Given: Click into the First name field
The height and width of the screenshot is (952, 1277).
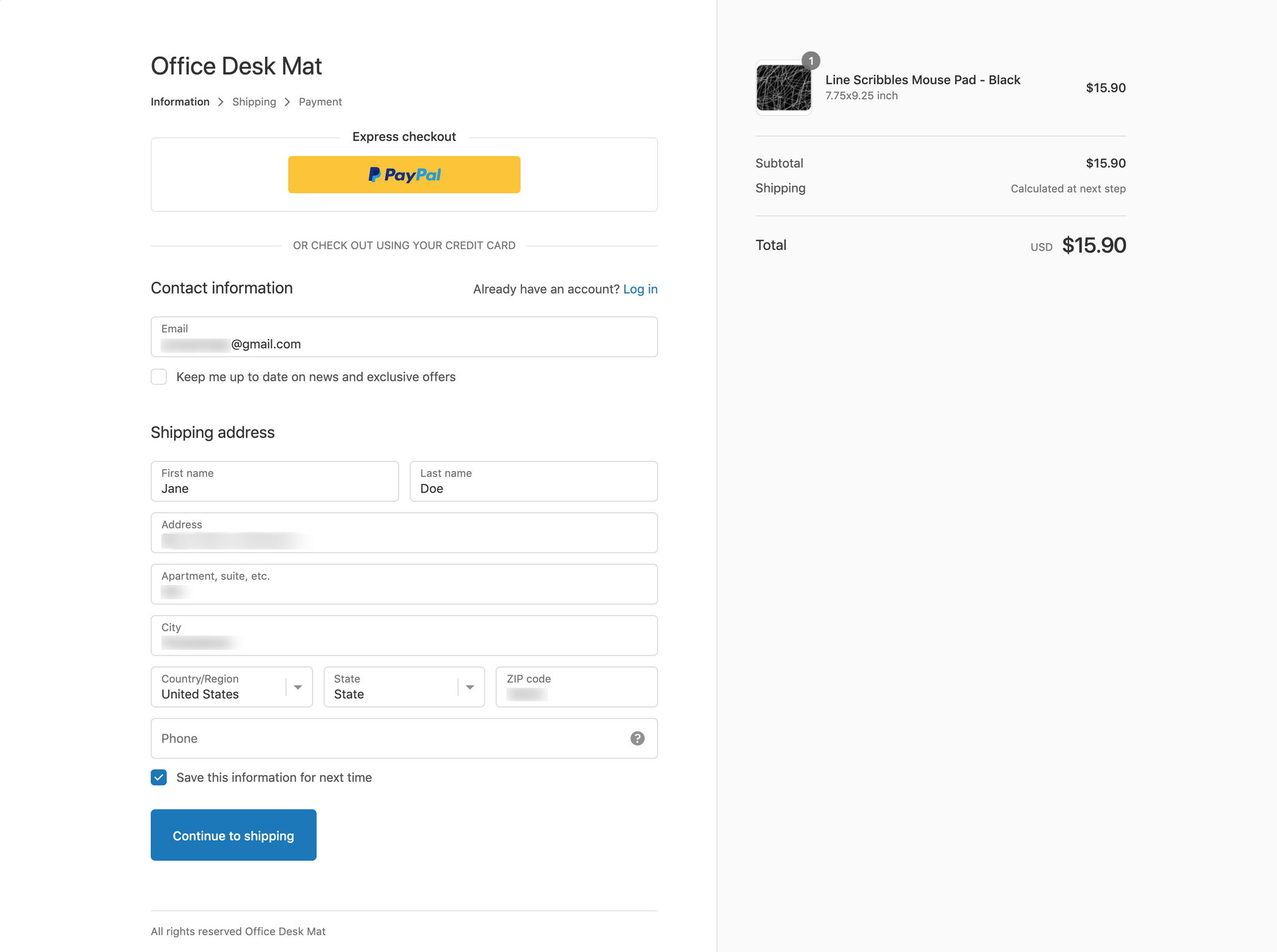Looking at the screenshot, I should tap(274, 482).
